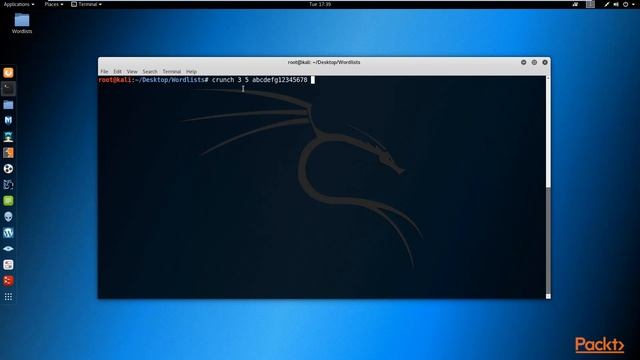Minimize the terminal window
Image resolution: width=640 pixels, height=360 pixels.
(x=523, y=62)
